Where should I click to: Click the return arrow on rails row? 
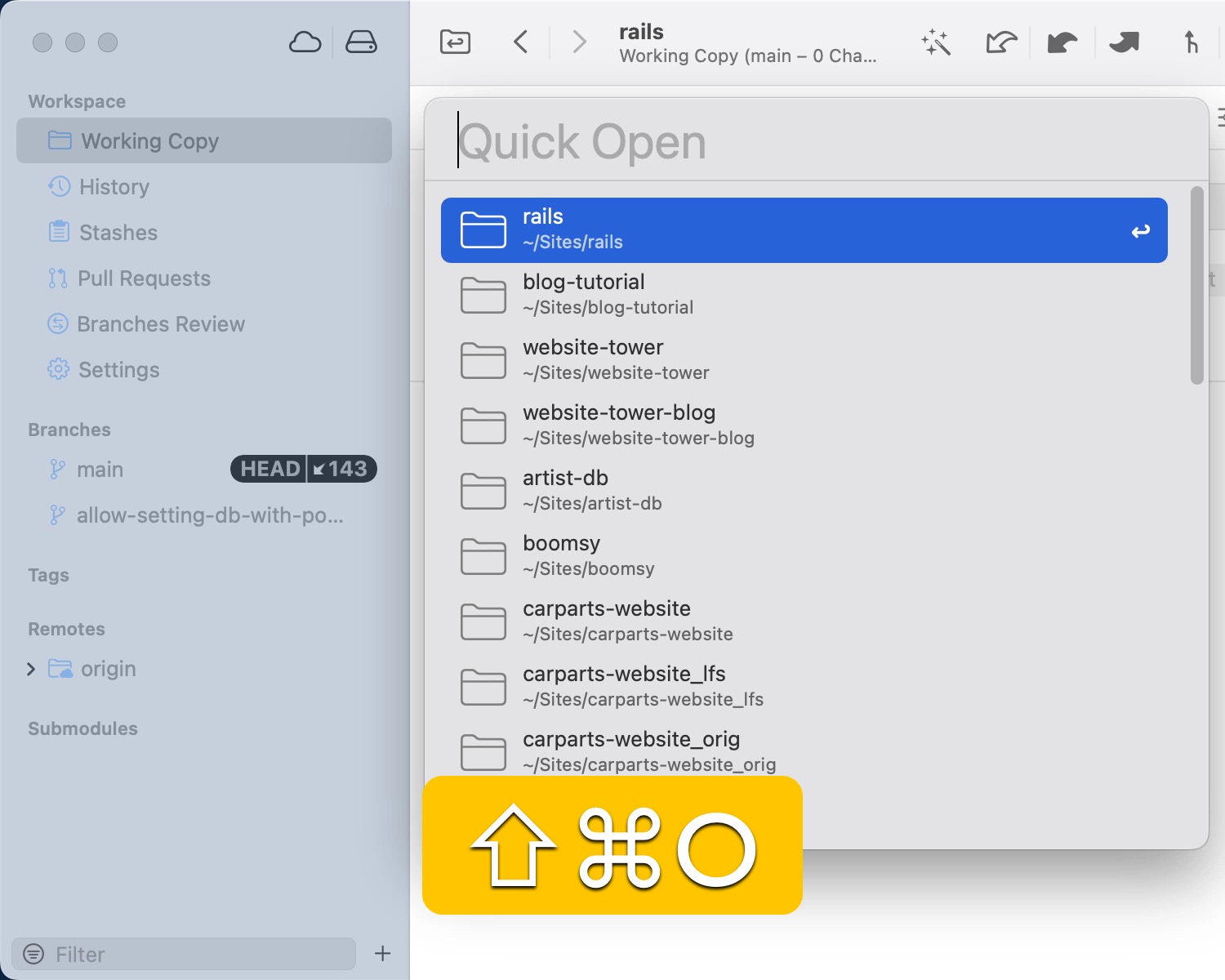click(1141, 231)
